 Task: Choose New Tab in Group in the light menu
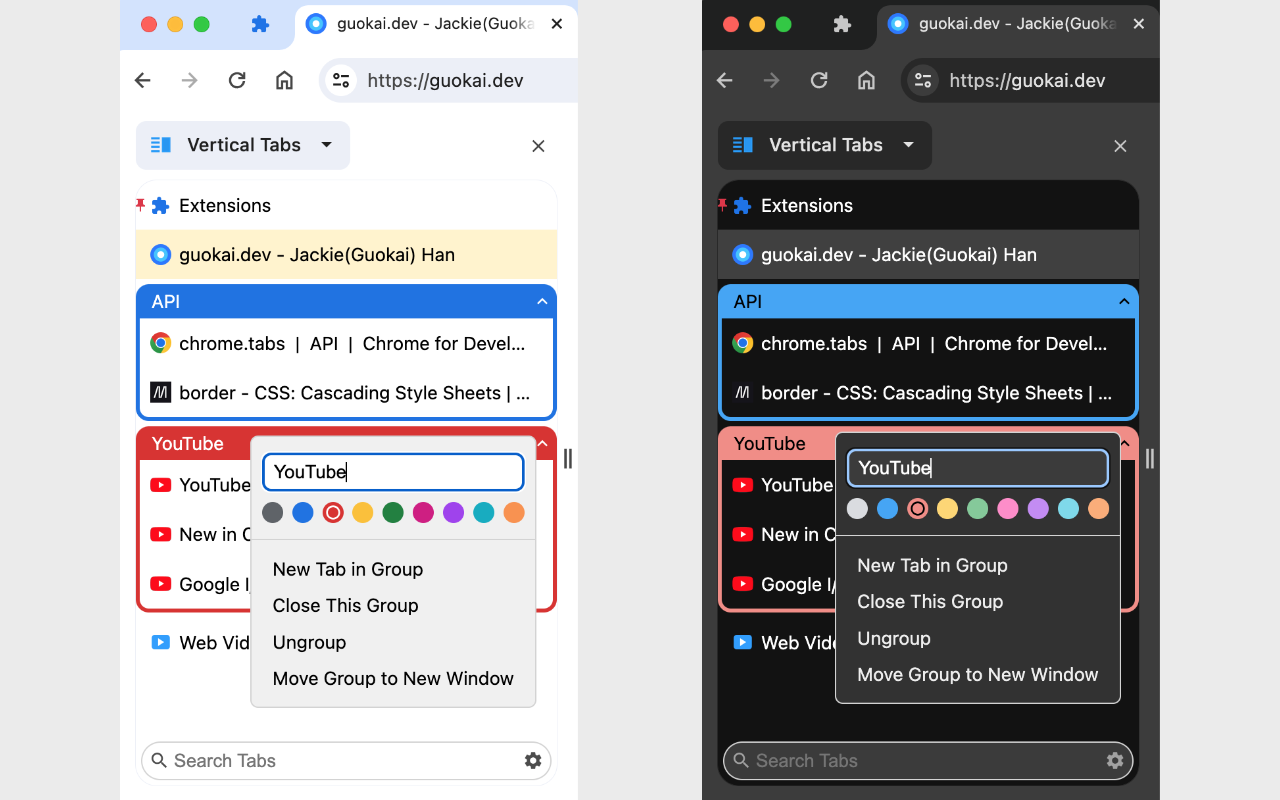click(348, 569)
